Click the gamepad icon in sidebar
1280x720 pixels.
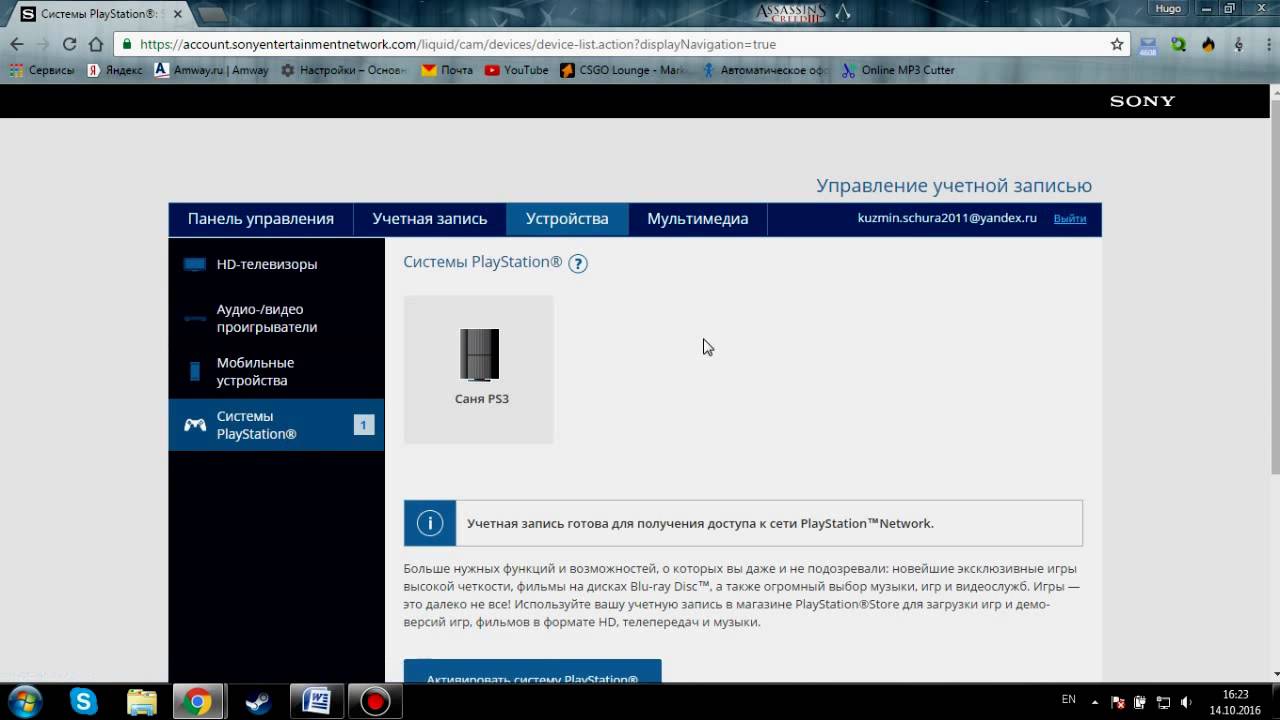[195, 425]
